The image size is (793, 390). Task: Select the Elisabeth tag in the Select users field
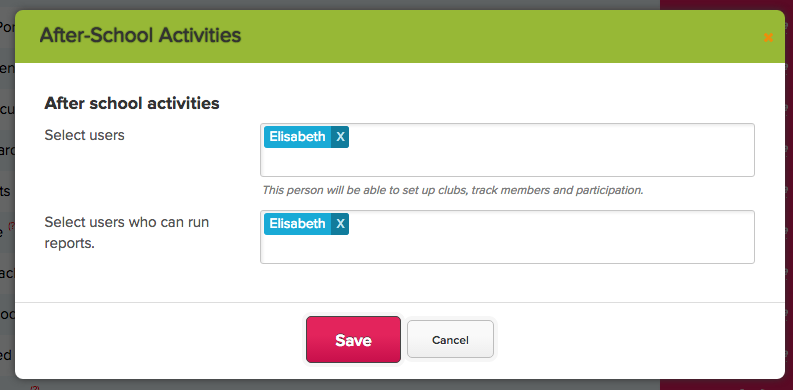[297, 137]
